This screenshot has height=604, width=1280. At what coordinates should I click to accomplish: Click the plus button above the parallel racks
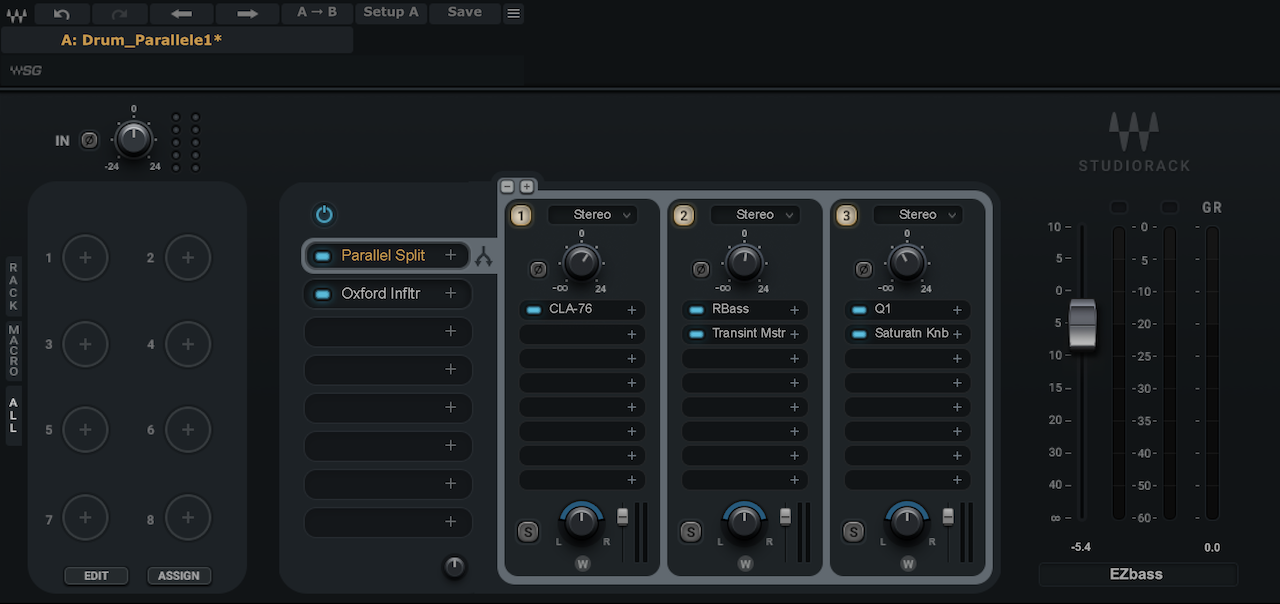click(x=526, y=186)
